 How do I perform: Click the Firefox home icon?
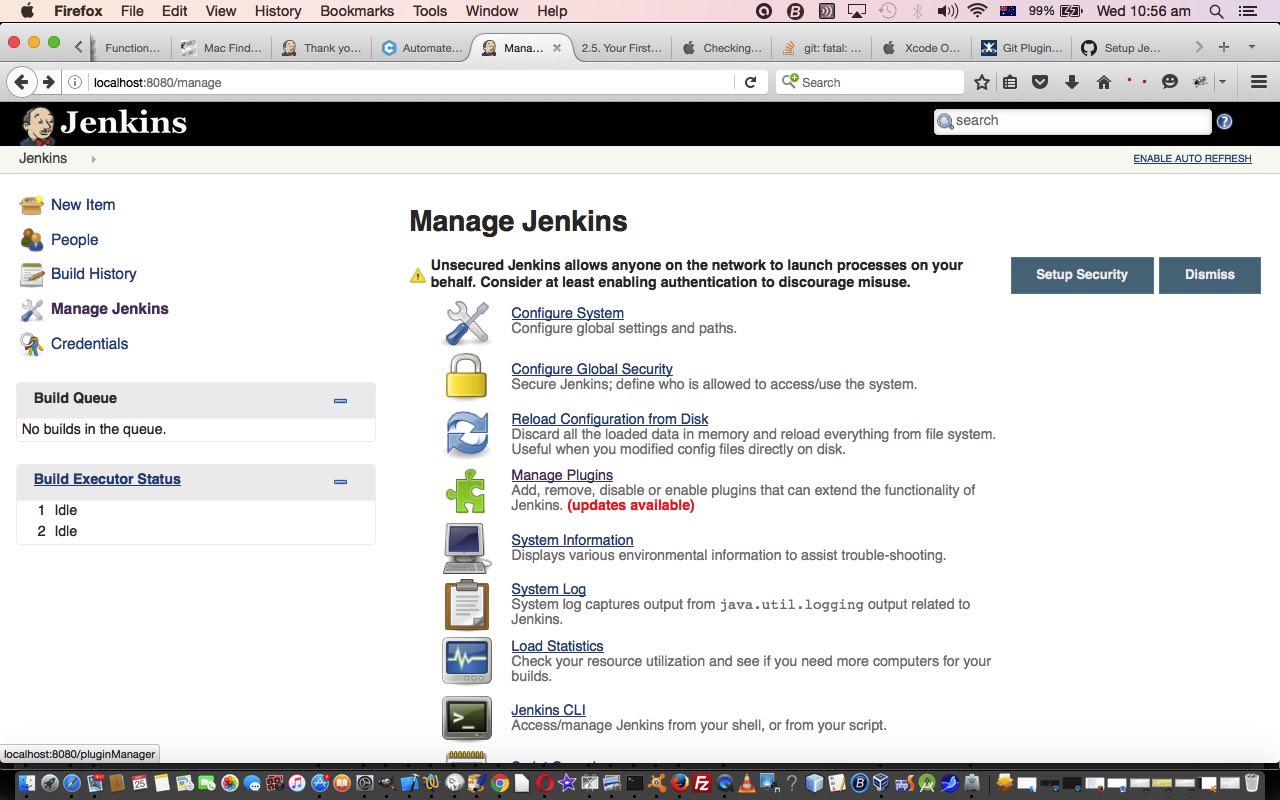(x=1104, y=82)
